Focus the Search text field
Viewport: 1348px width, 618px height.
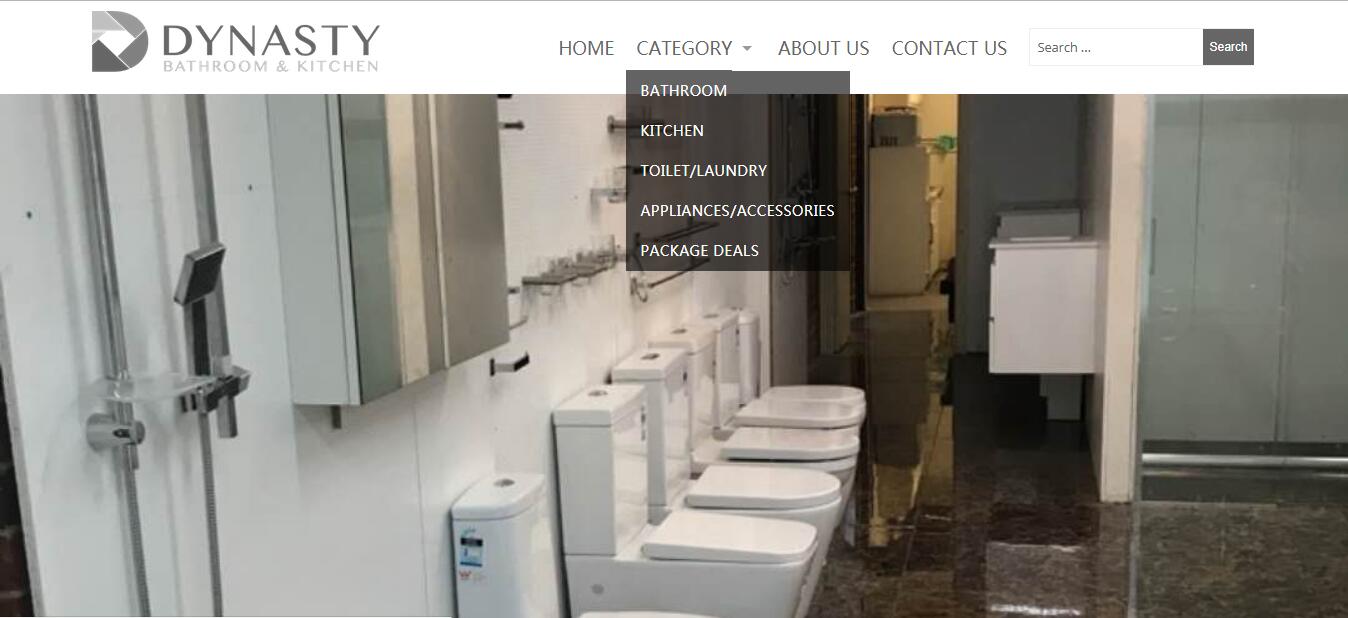[1116, 47]
